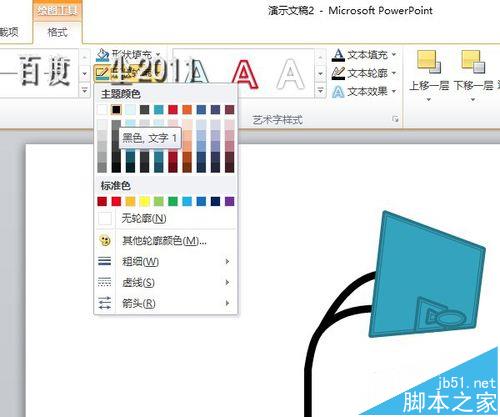
Task: Open the 箭头(R) arrows submenu
Action: 166,303
